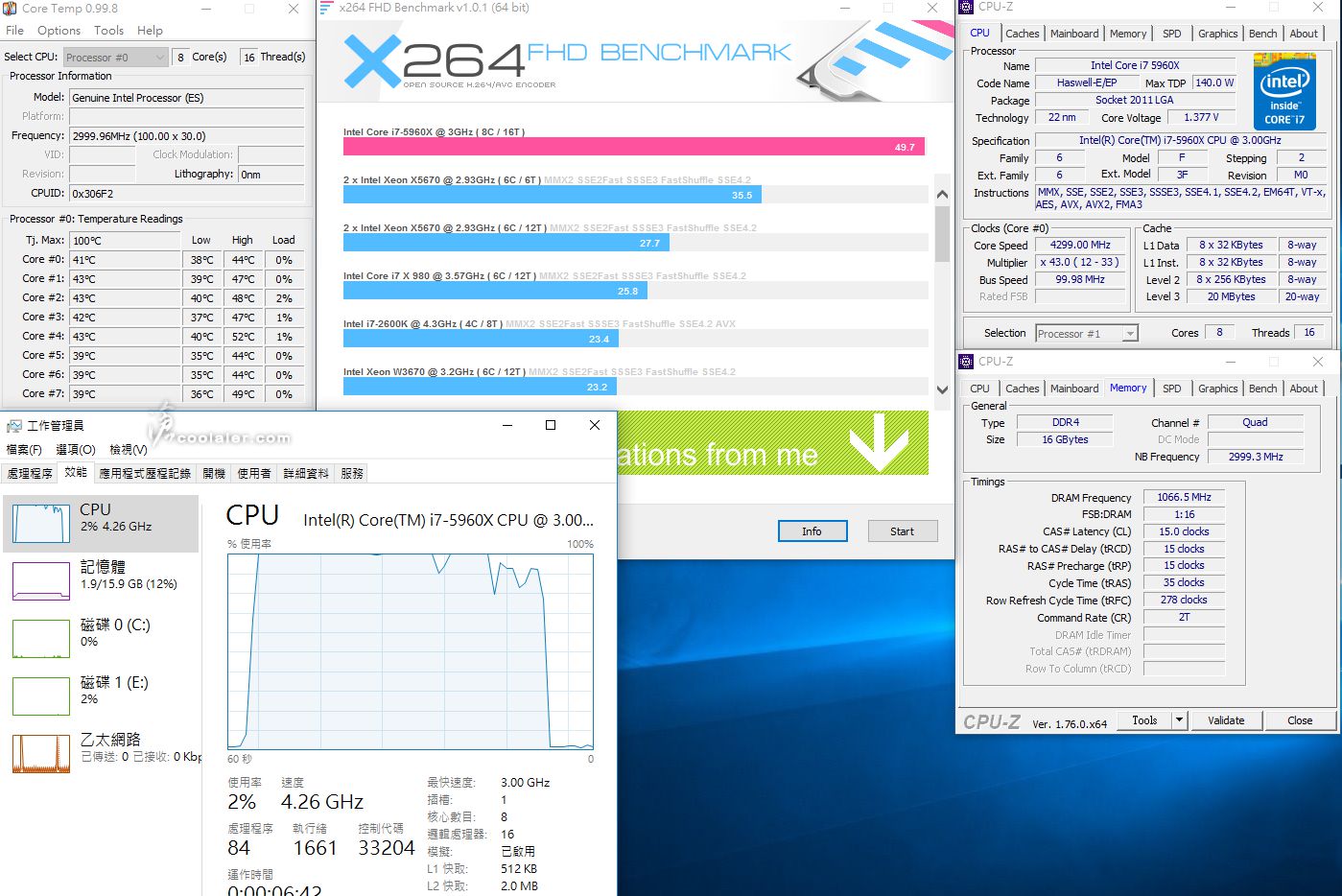The width and height of the screenshot is (1342, 896).
Task: Click the NB Frequency value 2999.3 MHz
Action: (x=1255, y=457)
